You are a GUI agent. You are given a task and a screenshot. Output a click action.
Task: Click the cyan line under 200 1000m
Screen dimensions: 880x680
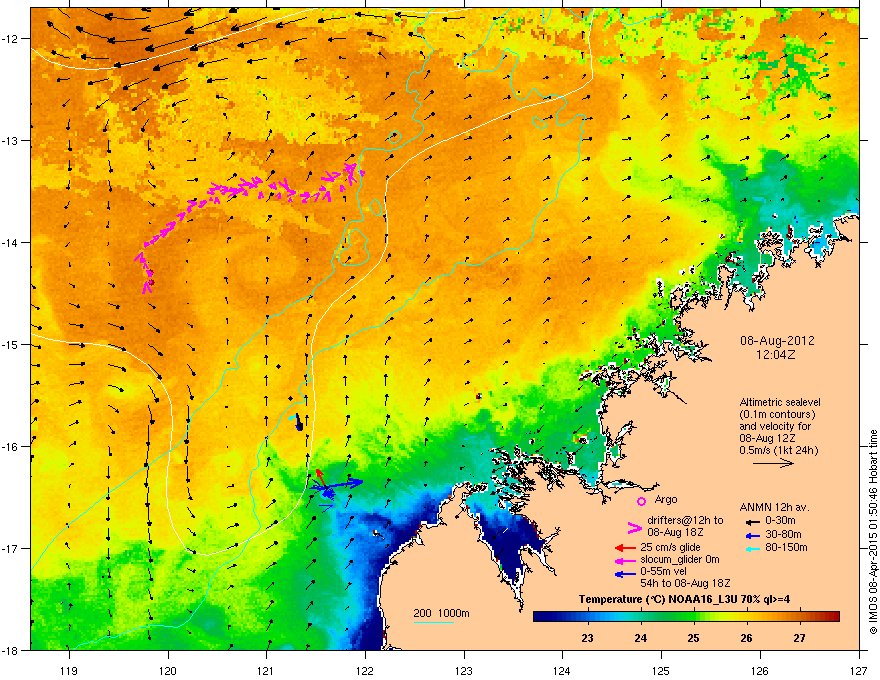(x=434, y=622)
